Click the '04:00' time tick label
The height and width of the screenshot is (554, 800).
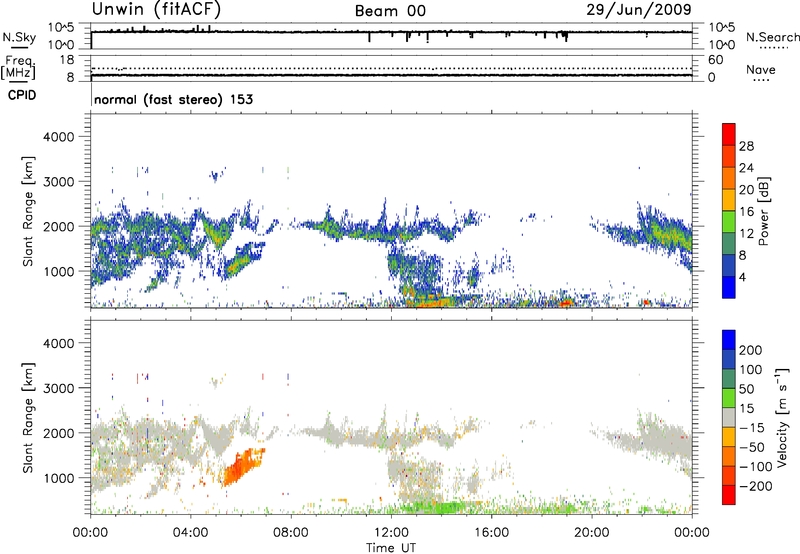coord(190,533)
